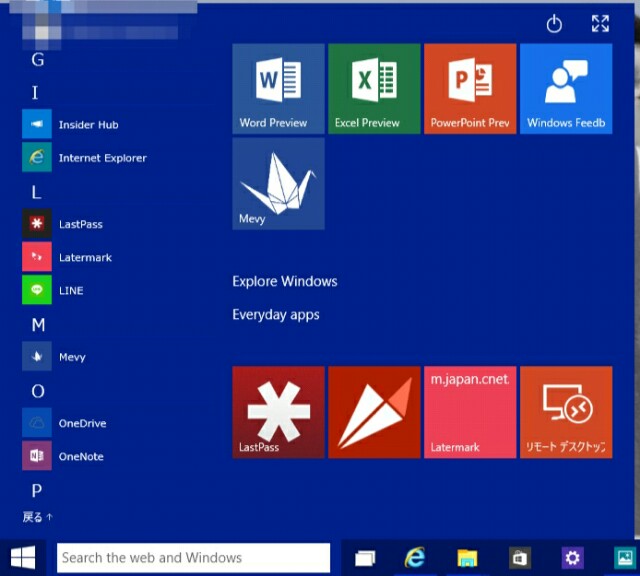Open the Windows Feedback tile
The height and width of the screenshot is (576, 640).
pyautogui.click(x=566, y=89)
